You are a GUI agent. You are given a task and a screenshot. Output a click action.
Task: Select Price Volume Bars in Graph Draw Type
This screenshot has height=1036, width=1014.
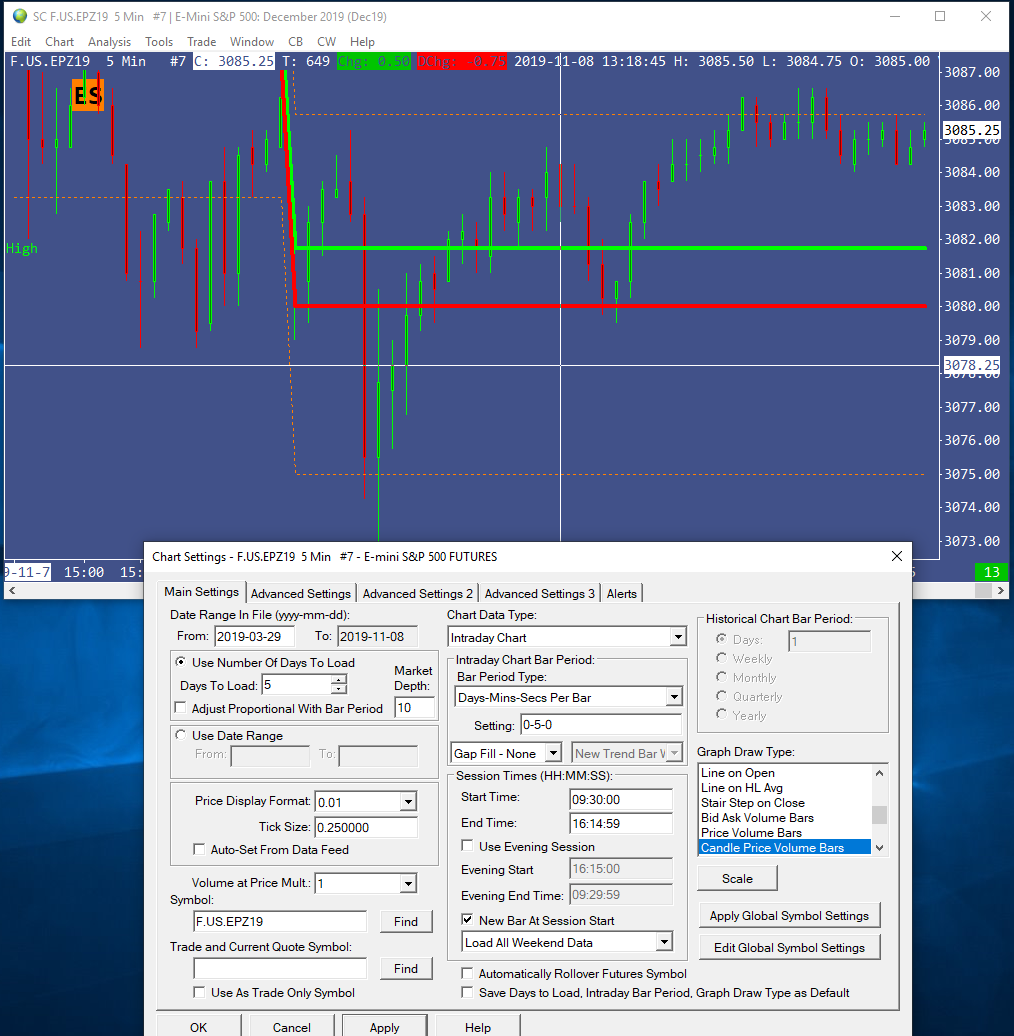click(751, 832)
